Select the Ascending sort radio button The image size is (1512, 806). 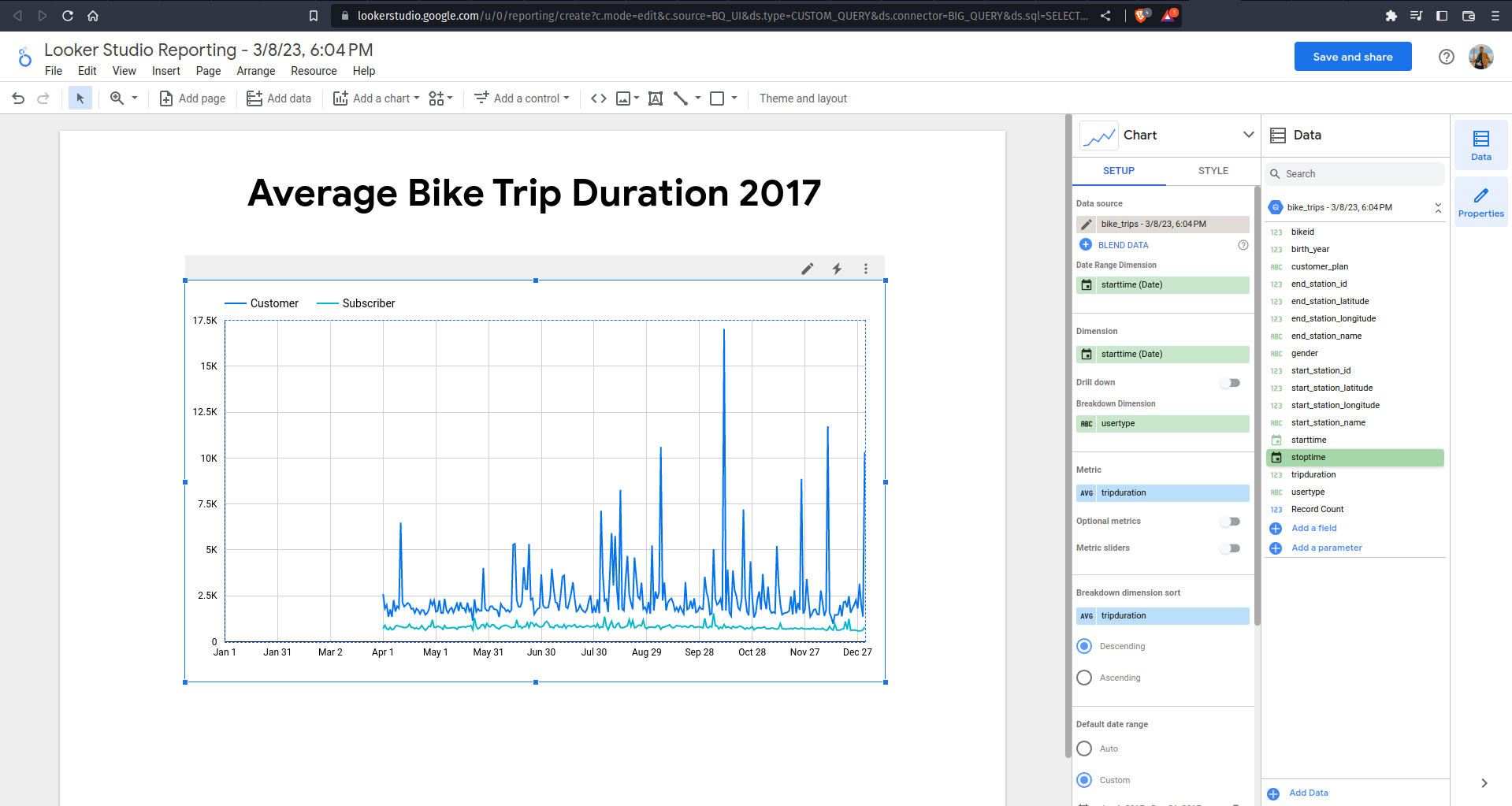tap(1084, 678)
